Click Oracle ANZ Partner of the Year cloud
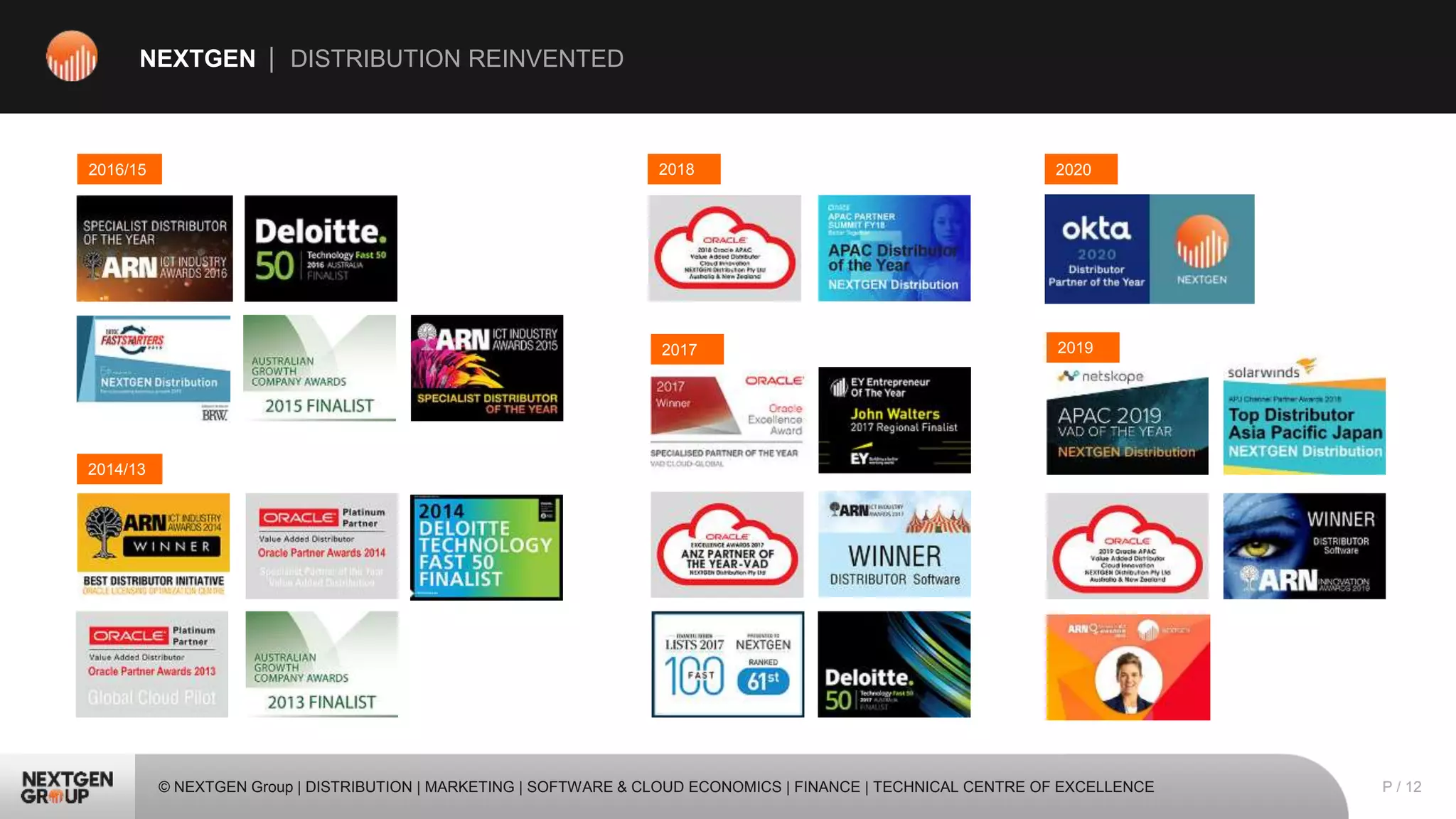The height and width of the screenshot is (819, 1456). tap(727, 545)
